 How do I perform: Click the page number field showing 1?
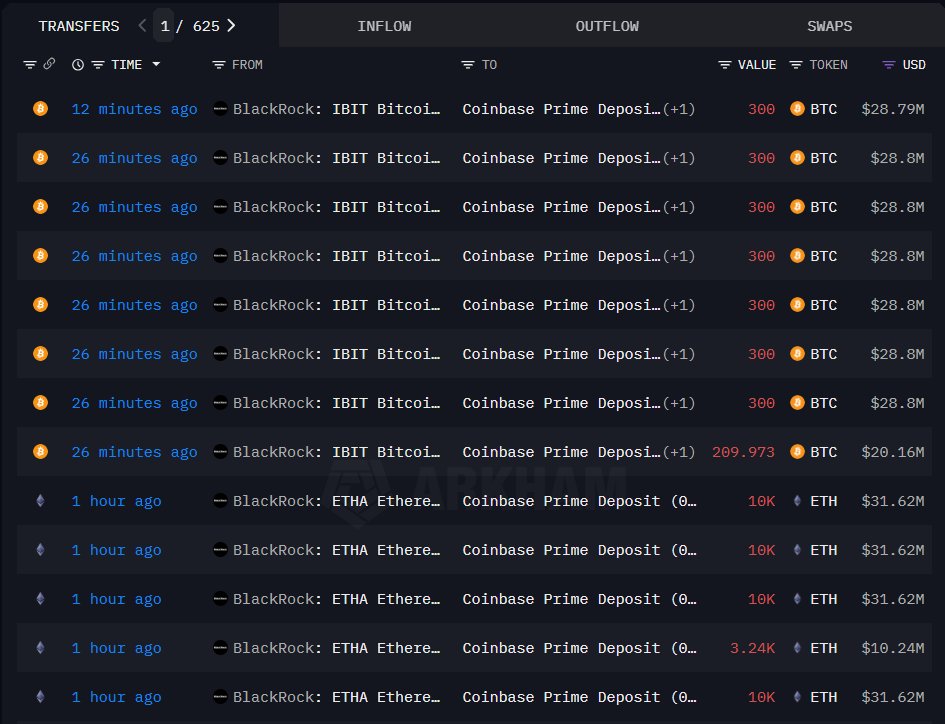pos(164,26)
